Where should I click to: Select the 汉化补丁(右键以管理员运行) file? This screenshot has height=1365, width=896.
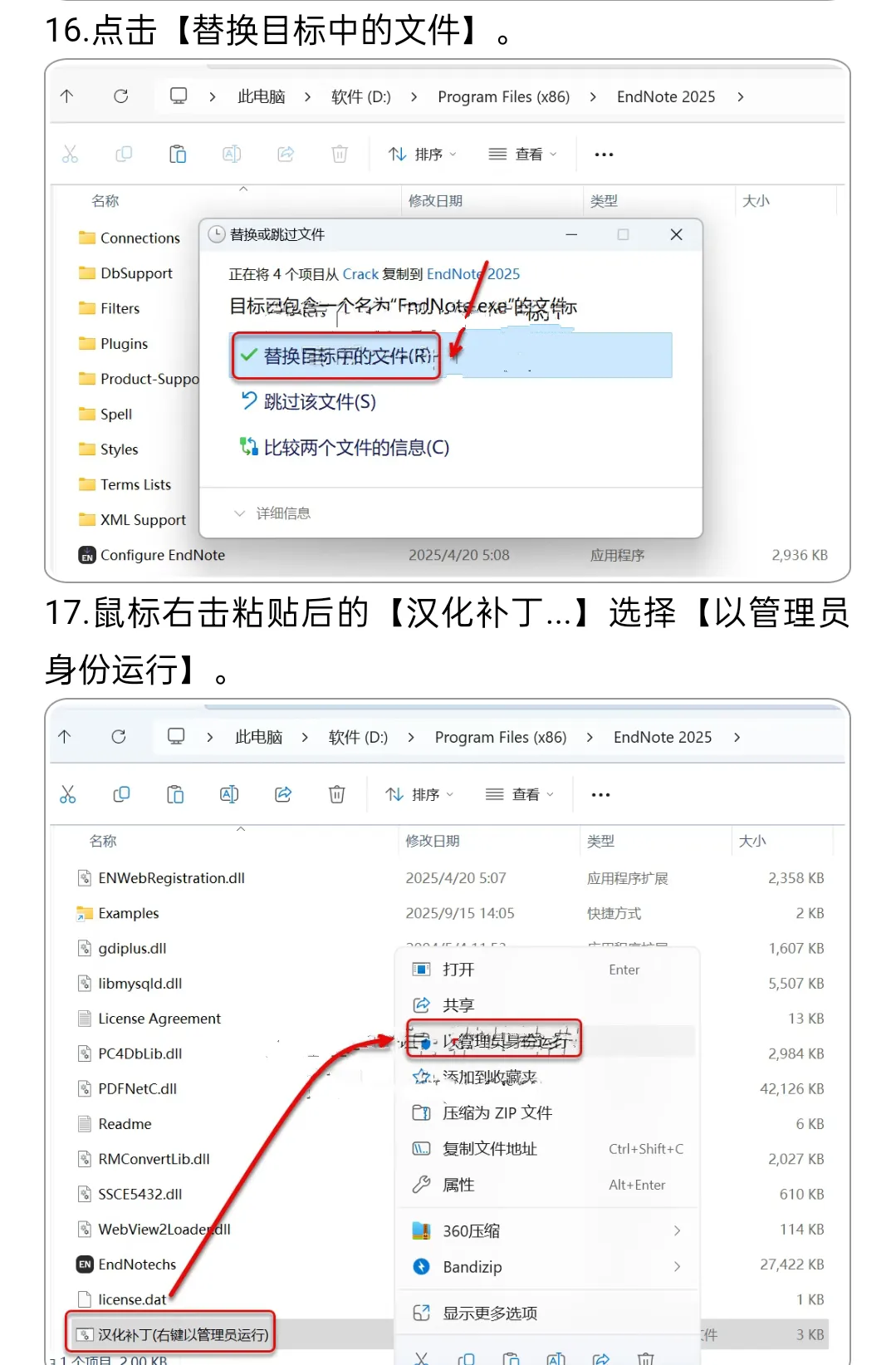pos(174,1335)
